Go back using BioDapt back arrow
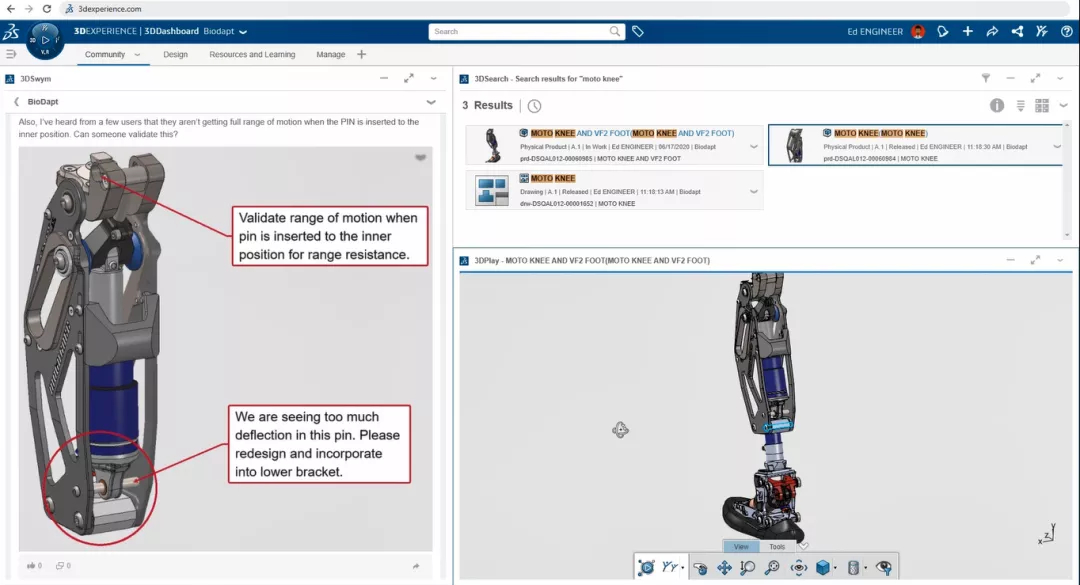Image resolution: width=1080 pixels, height=585 pixels. 17,102
